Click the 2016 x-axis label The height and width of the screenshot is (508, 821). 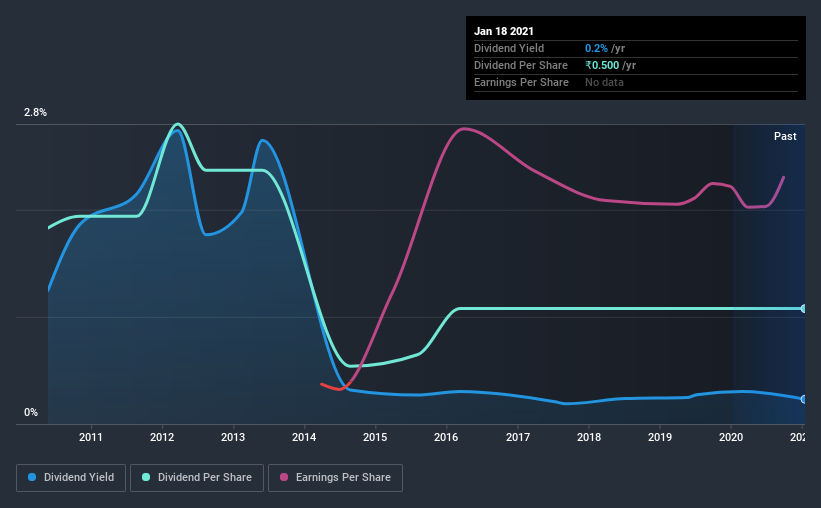(446, 437)
